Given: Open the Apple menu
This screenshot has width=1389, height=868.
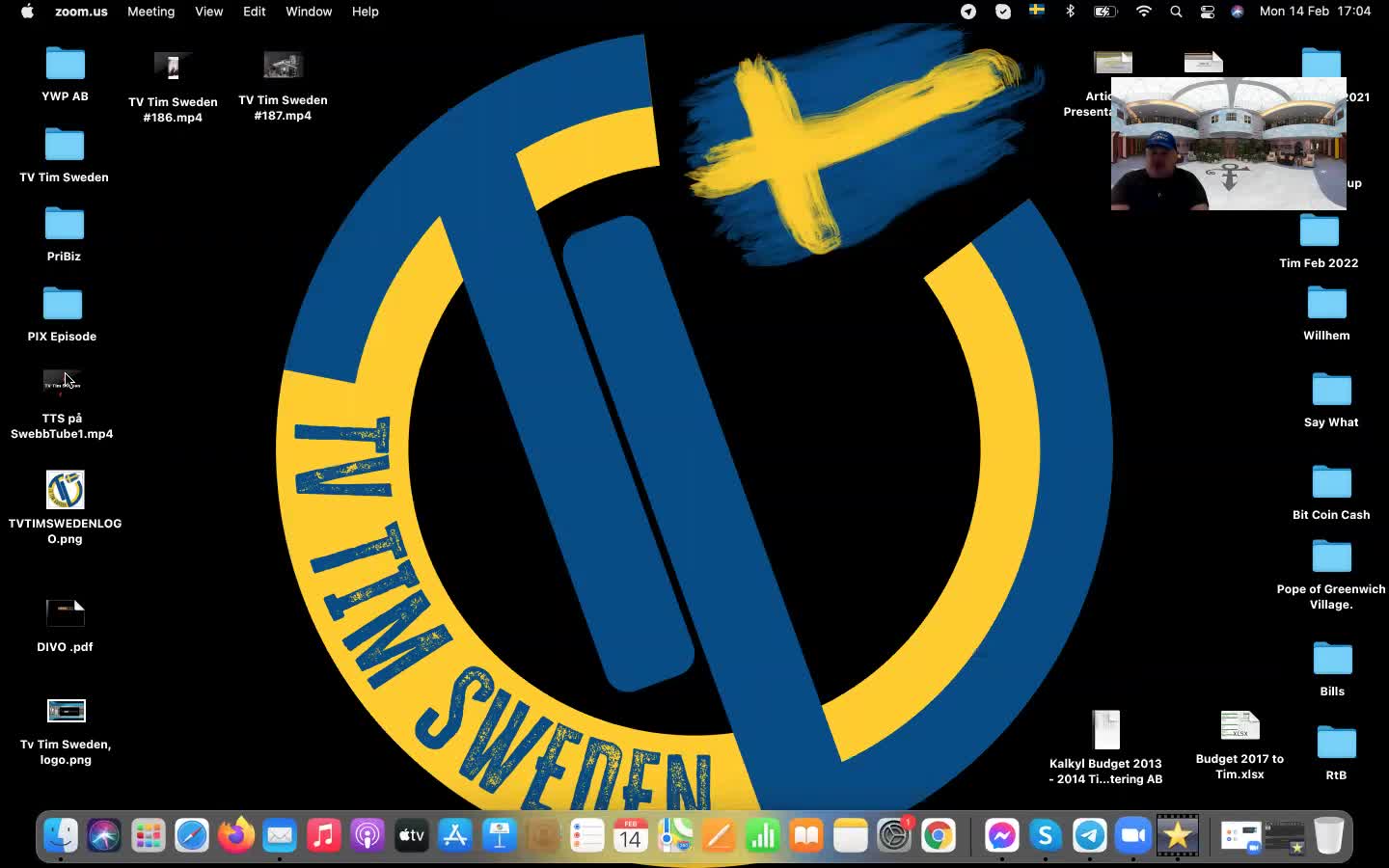Looking at the screenshot, I should tap(27, 12).
